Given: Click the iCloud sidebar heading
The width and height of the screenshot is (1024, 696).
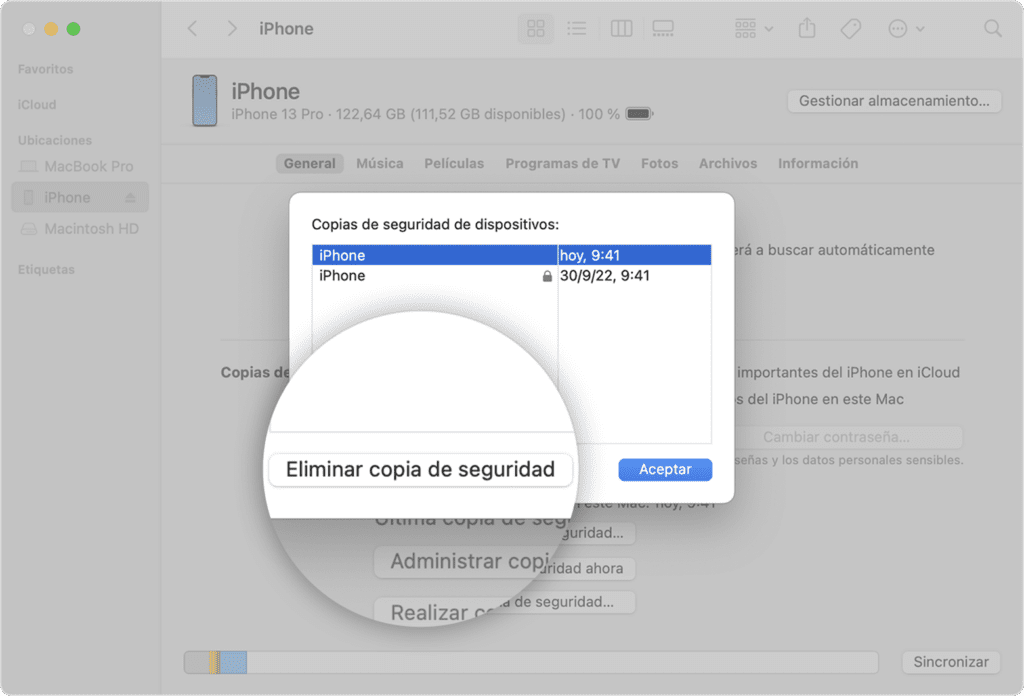Looking at the screenshot, I should click(x=37, y=104).
